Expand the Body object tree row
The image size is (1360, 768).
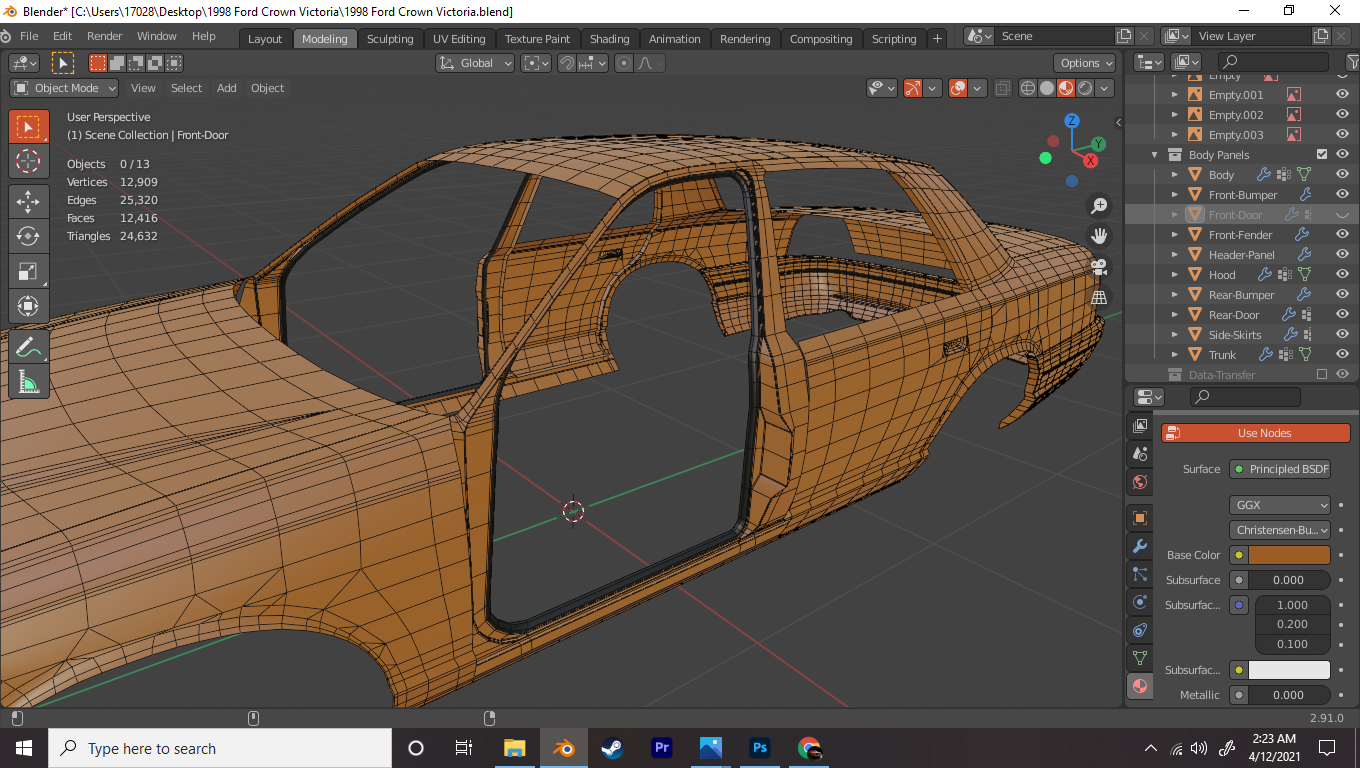(1175, 175)
